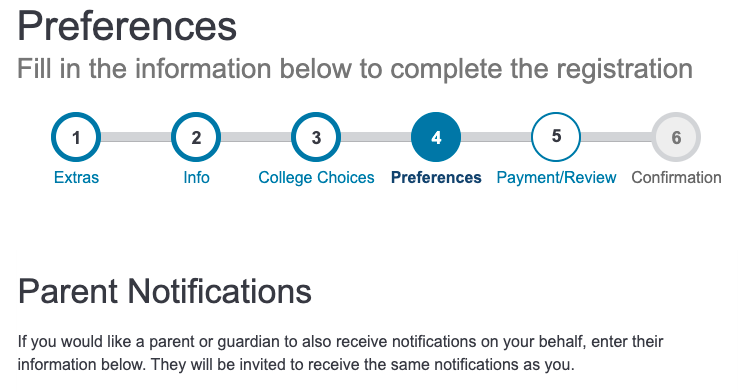Image resolution: width=743 pixels, height=392 pixels.
Task: Click the greyed step 6 circle
Action: (676, 137)
